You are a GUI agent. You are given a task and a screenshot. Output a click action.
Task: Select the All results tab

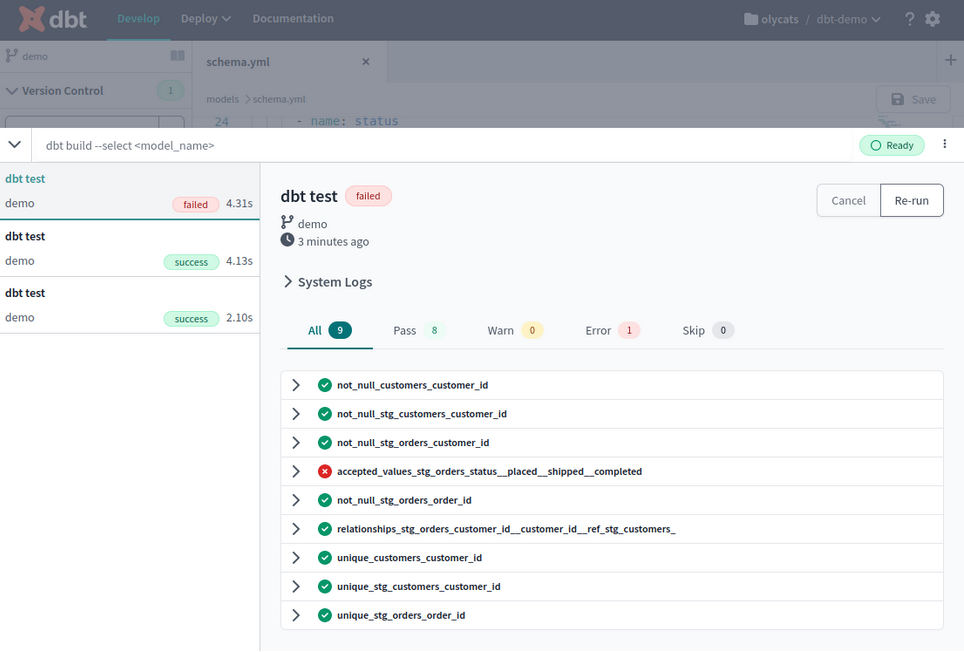pyautogui.click(x=330, y=331)
